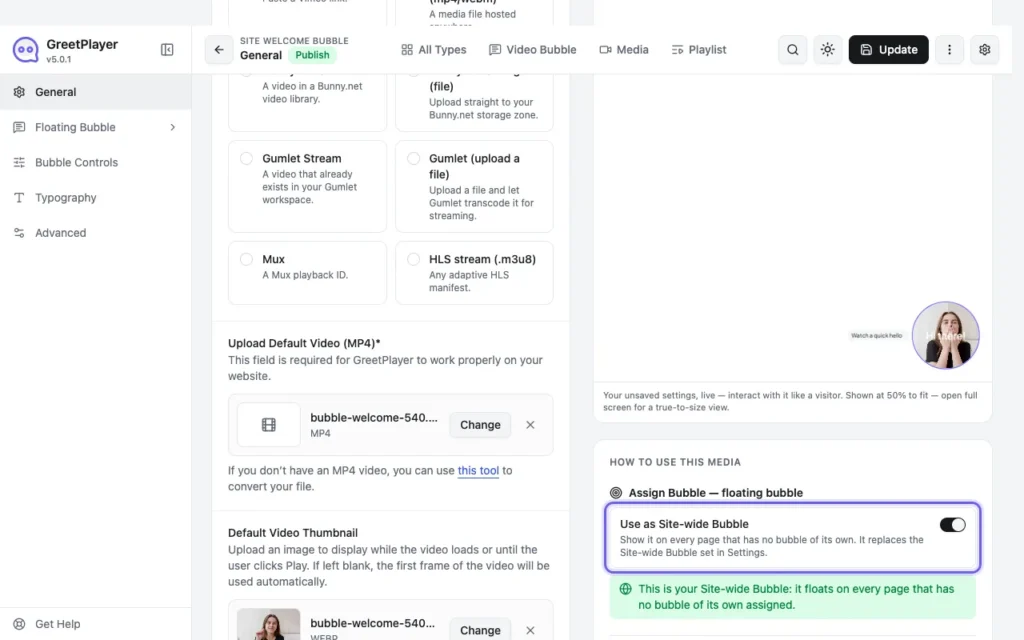Click the Typography T icon
Image resolution: width=1024 pixels, height=640 pixels.
click(20, 198)
